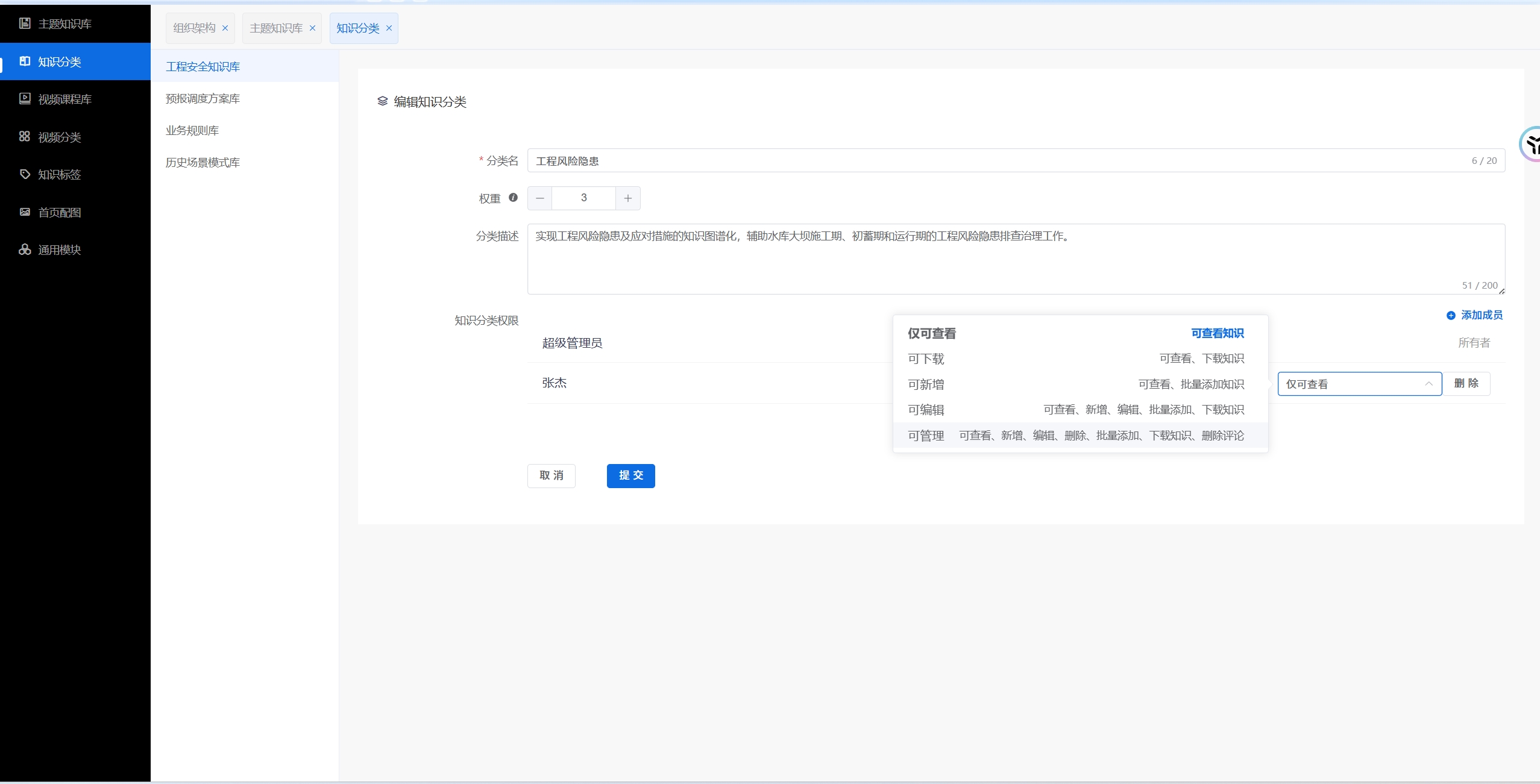The image size is (1540, 784).
Task: Click the 权重 info tooltip icon
Action: tap(513, 198)
